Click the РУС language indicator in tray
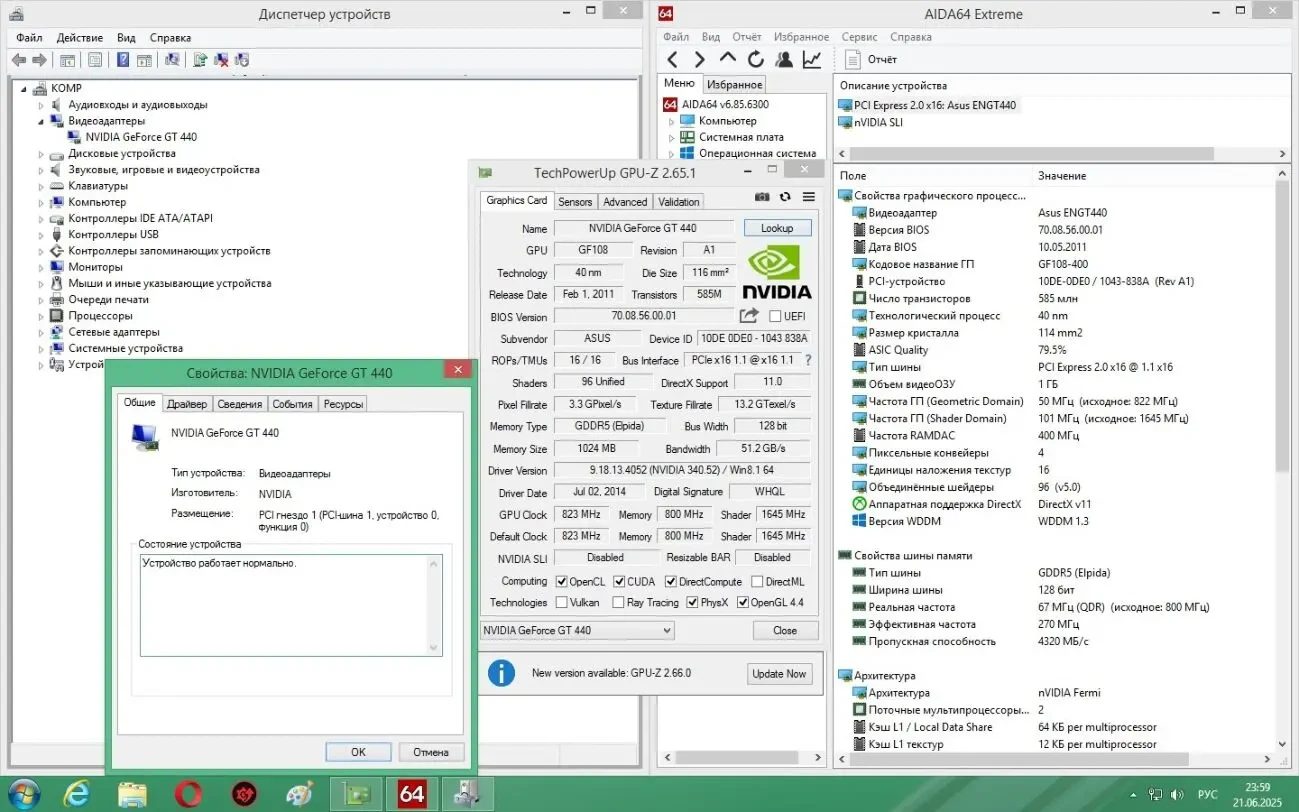This screenshot has height=812, width=1299. click(x=1208, y=794)
